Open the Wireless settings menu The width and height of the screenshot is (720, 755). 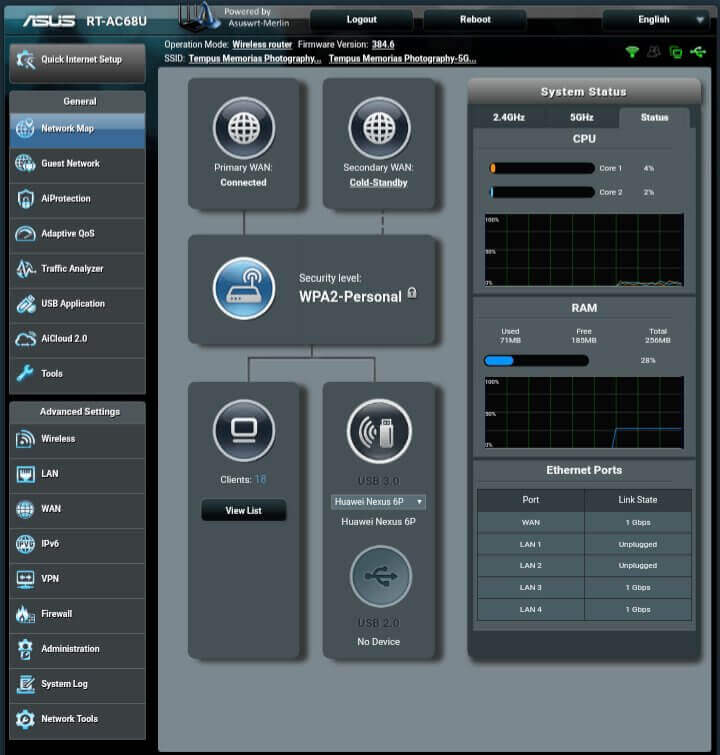click(78, 439)
